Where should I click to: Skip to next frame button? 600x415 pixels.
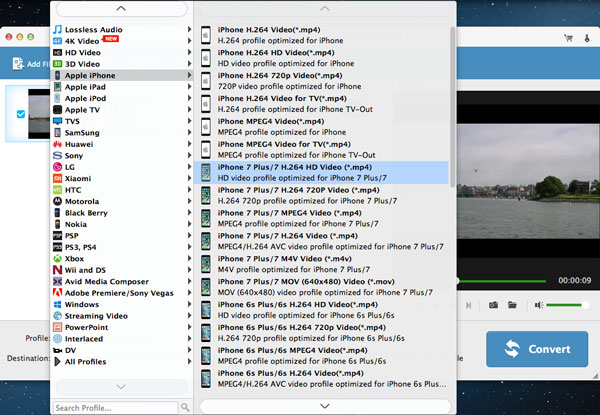point(468,305)
